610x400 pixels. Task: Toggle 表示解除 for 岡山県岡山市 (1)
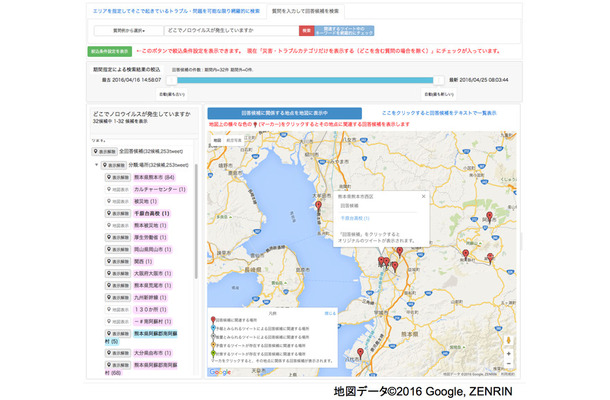(x=118, y=249)
